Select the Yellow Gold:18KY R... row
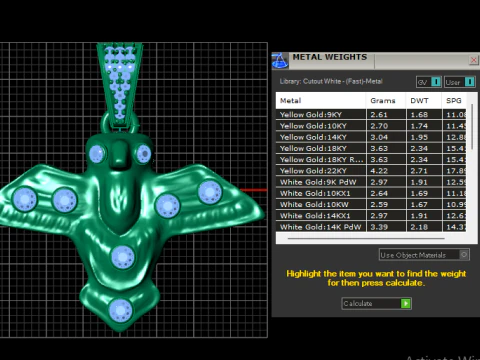Screen dimensions: 480x360 371,160
